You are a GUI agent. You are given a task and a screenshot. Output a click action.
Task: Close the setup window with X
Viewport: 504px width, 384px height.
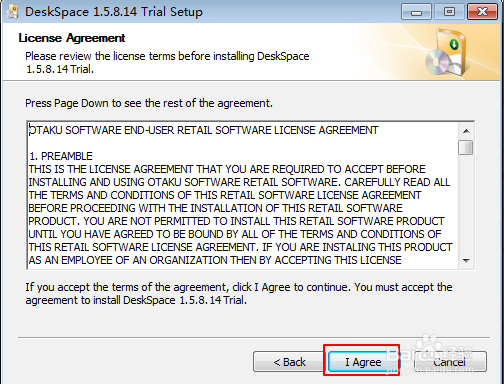point(483,12)
